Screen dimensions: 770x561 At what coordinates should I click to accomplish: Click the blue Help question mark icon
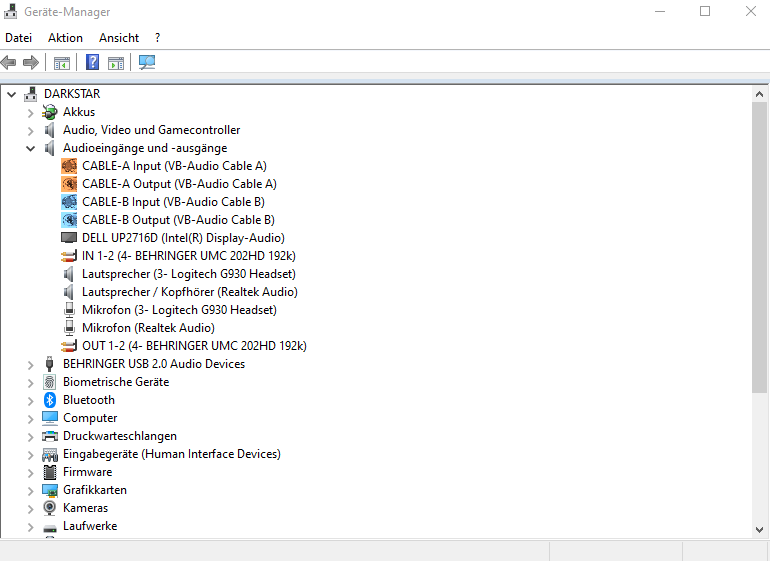[92, 62]
